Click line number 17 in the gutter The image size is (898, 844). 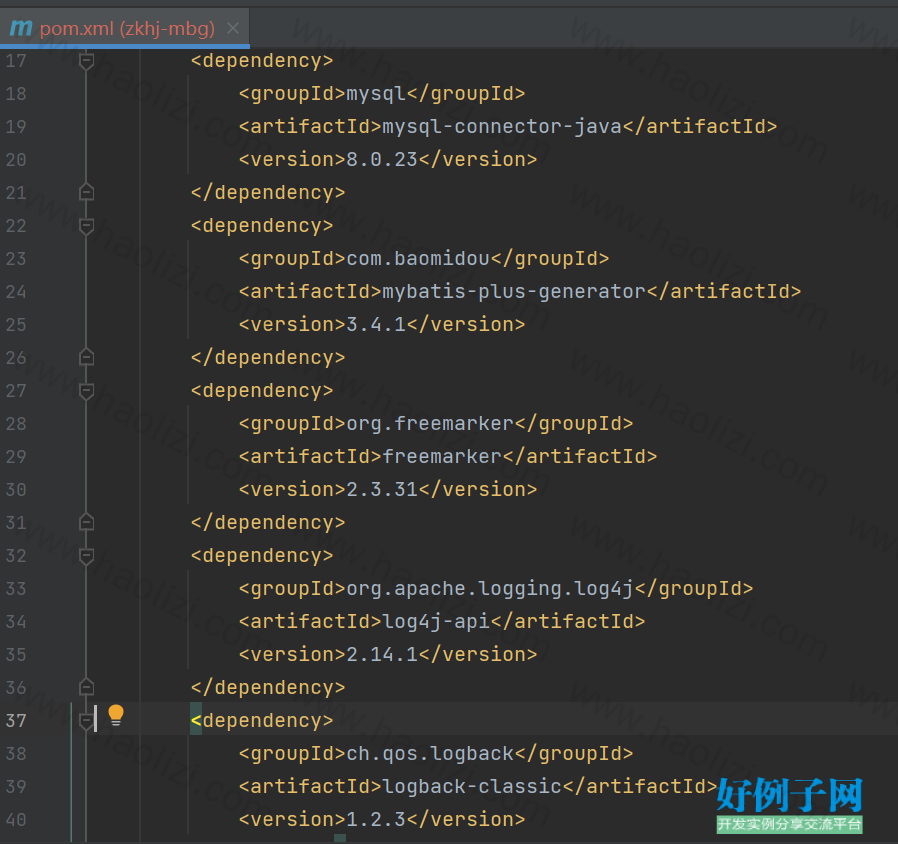tap(16, 61)
